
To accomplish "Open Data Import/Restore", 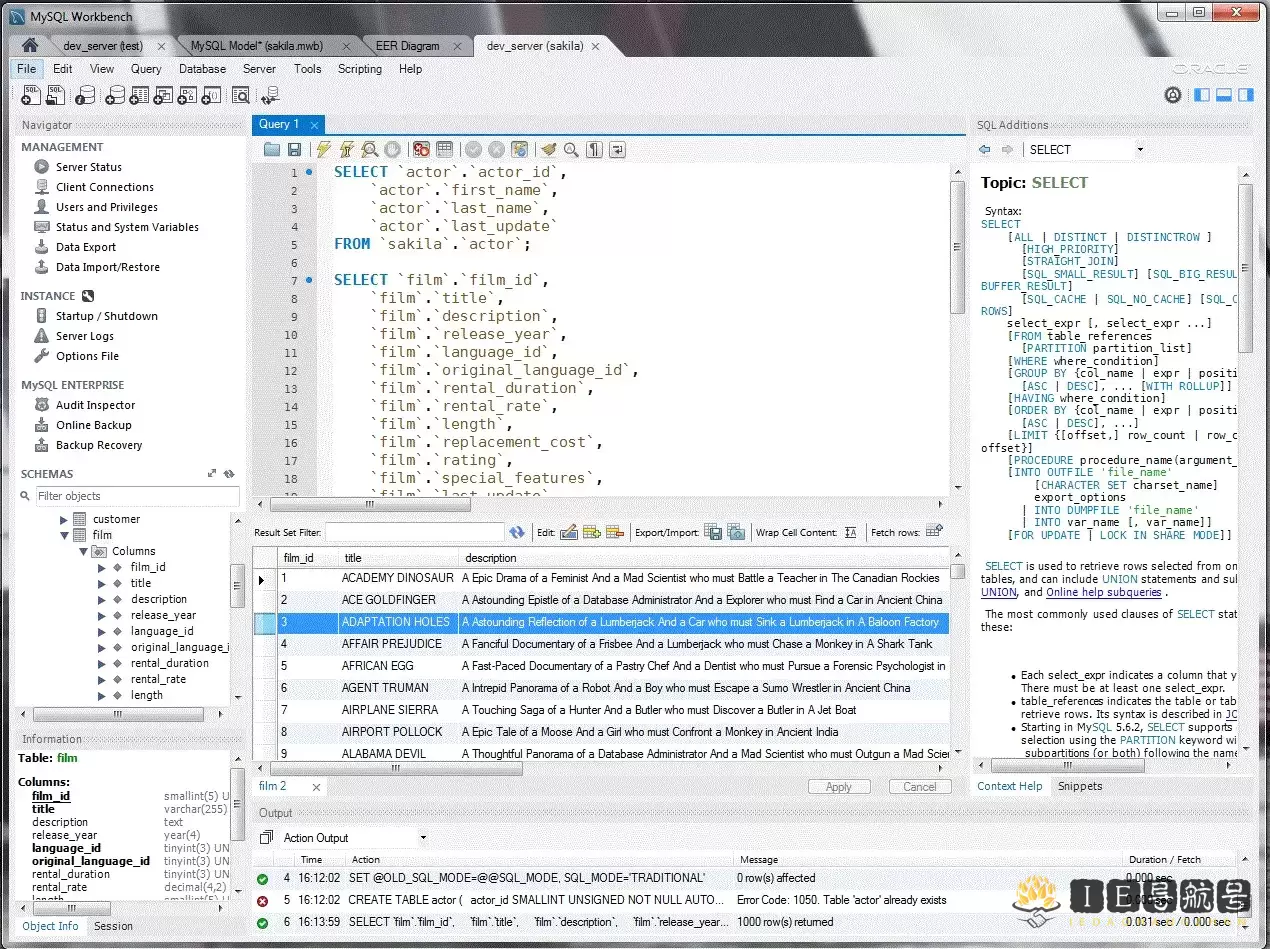I will tap(108, 267).
